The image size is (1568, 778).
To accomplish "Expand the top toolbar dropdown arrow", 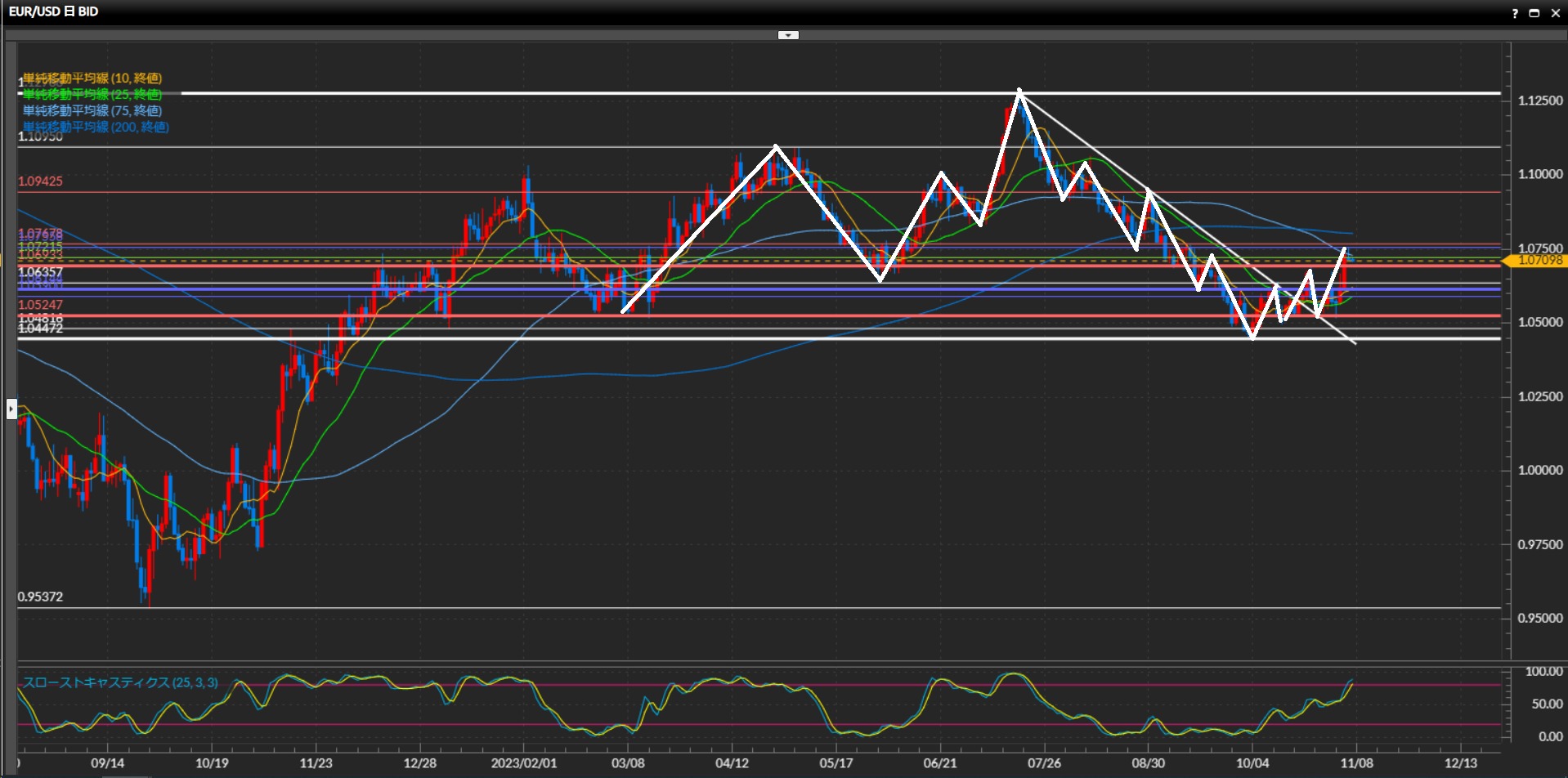I will (x=788, y=35).
